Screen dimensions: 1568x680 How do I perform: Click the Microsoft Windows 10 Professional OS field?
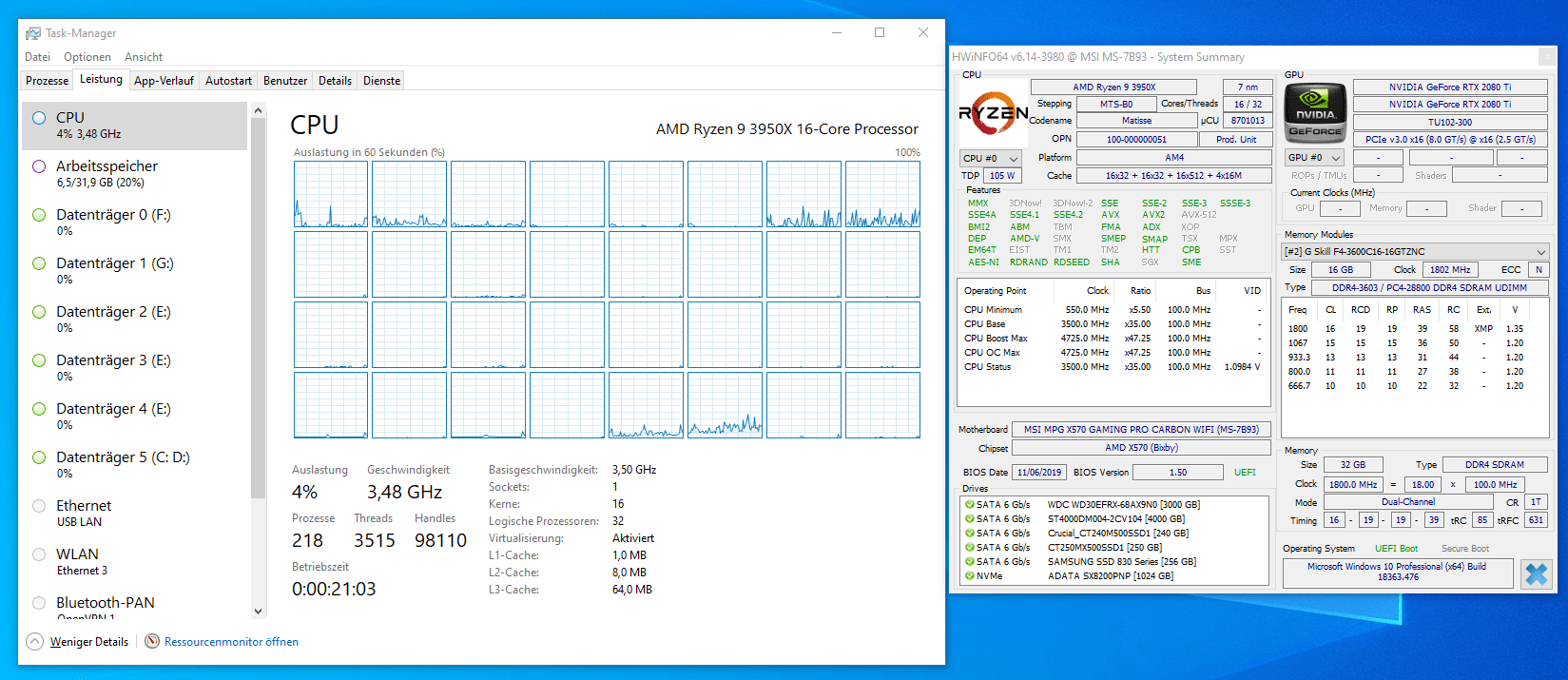coord(1397,572)
